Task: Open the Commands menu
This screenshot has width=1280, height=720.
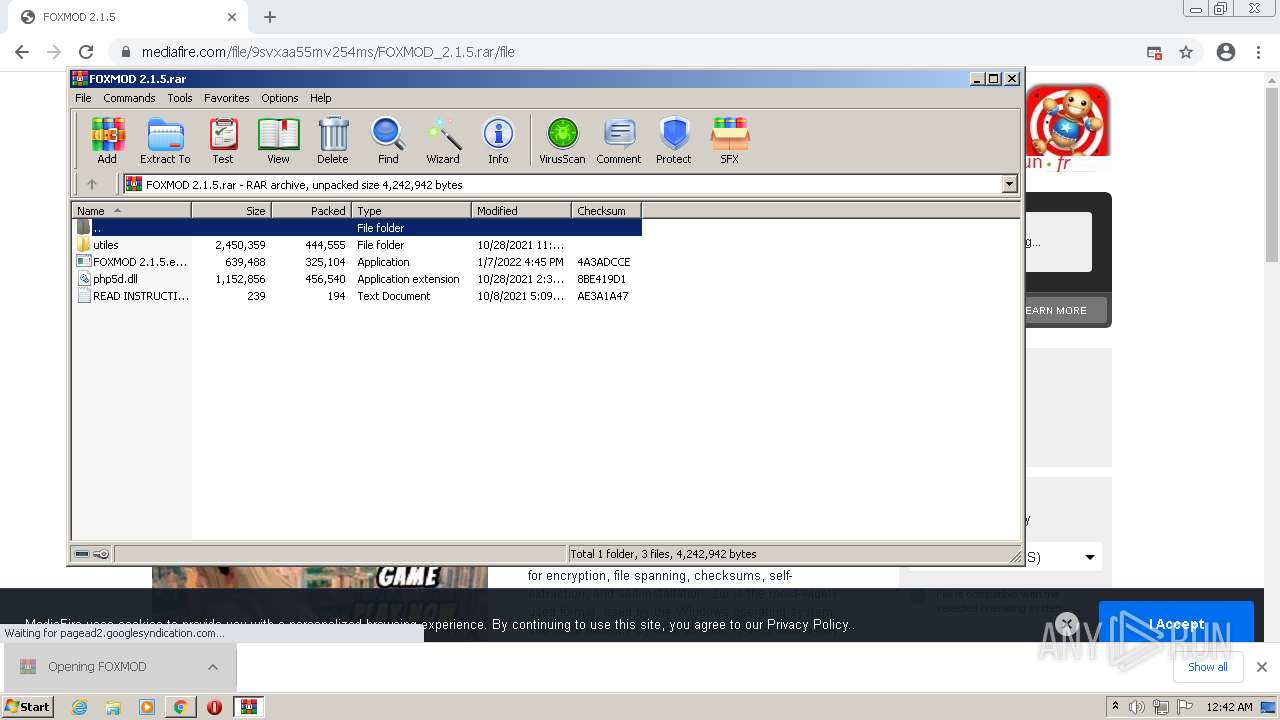Action: pyautogui.click(x=129, y=98)
